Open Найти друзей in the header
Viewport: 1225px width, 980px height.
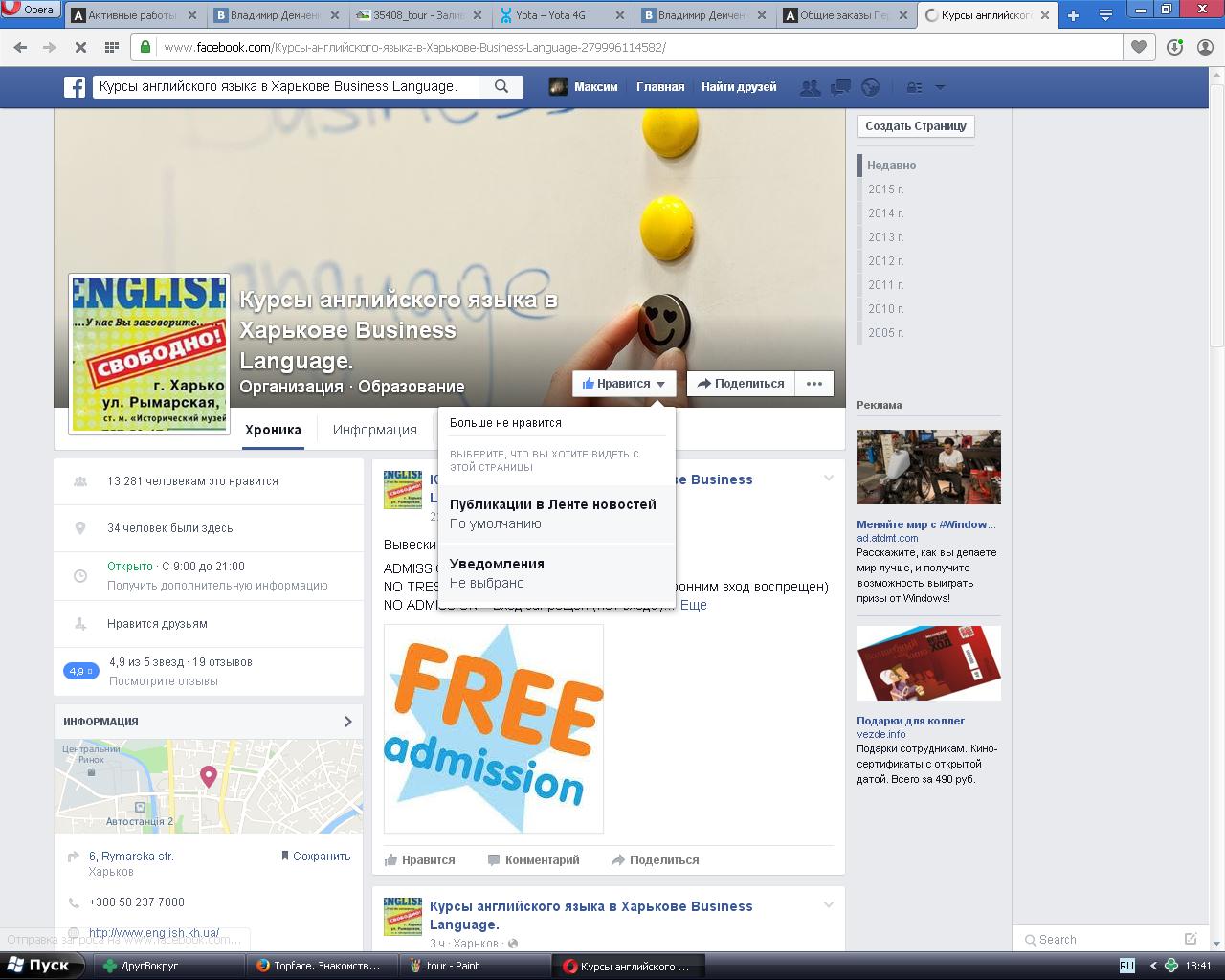tap(739, 87)
